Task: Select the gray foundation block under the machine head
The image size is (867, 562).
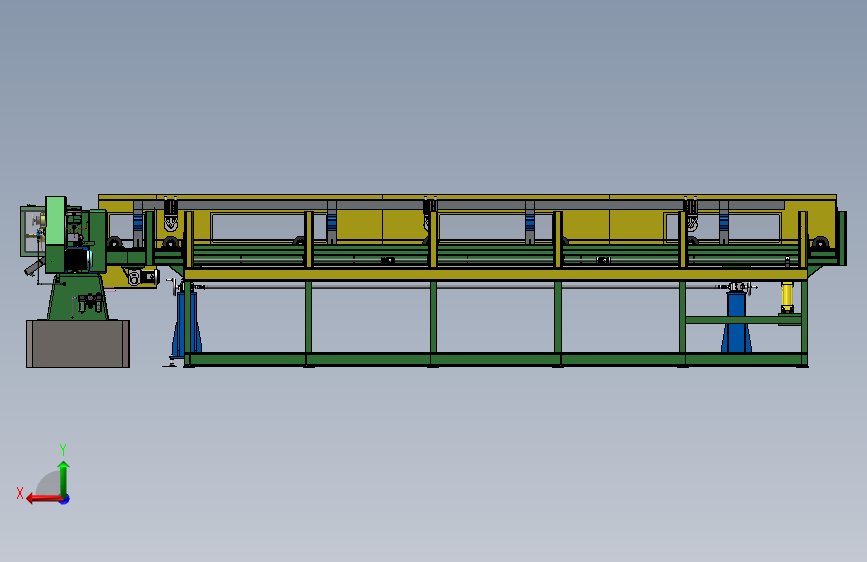Action: (x=78, y=344)
